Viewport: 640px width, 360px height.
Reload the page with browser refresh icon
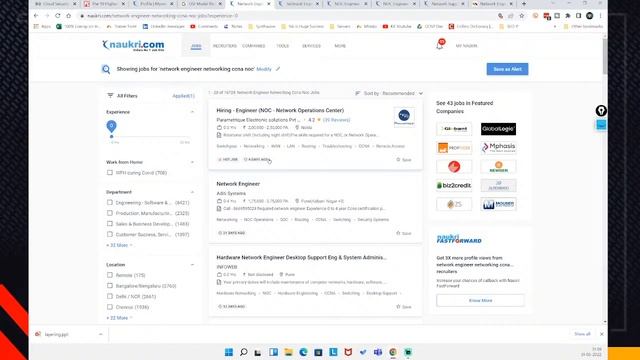pos(58,16)
